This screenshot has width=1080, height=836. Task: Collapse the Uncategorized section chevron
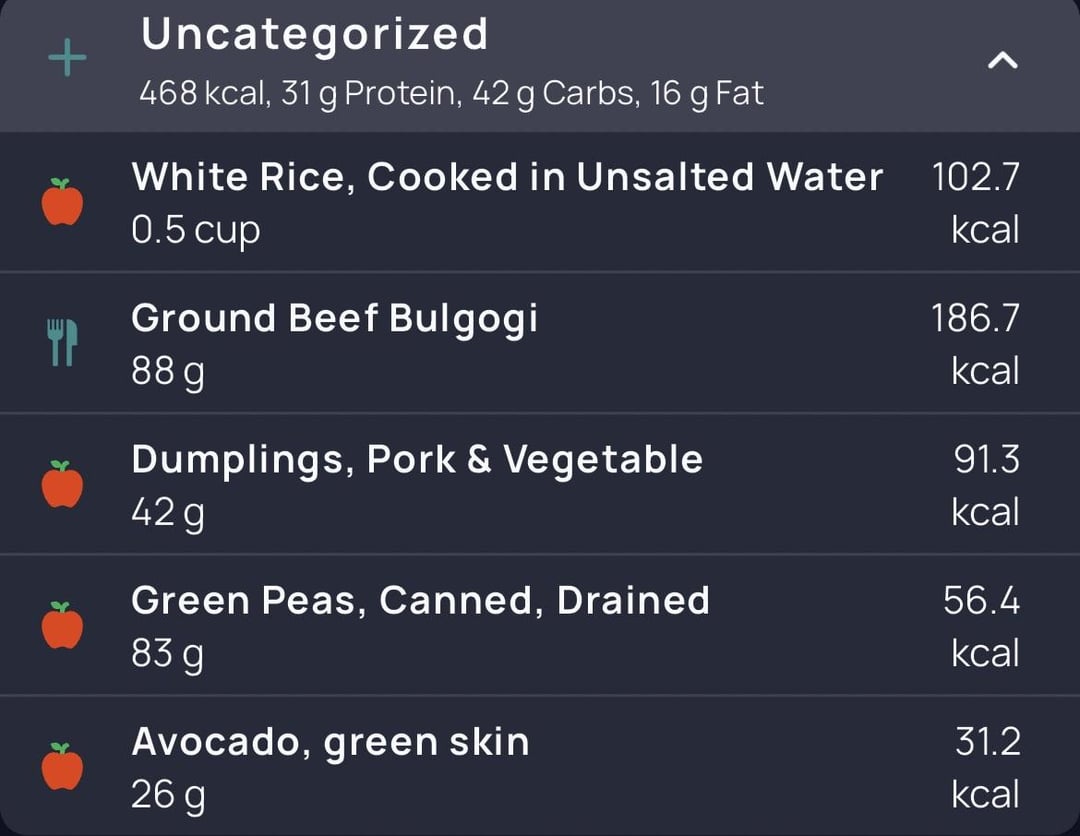pos(1002,61)
